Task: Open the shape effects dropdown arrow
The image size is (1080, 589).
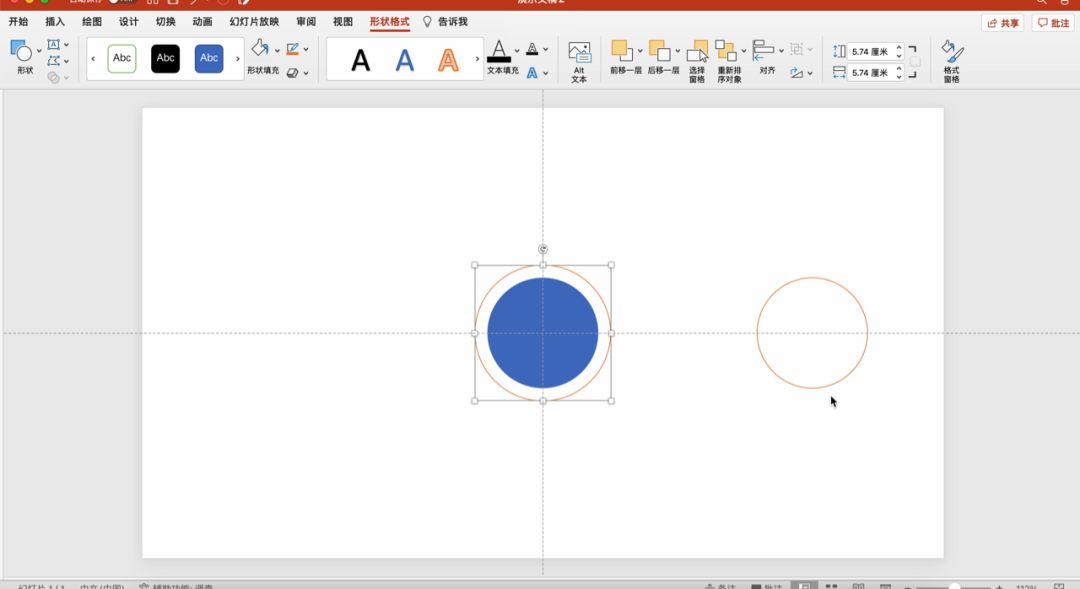Action: (306, 73)
